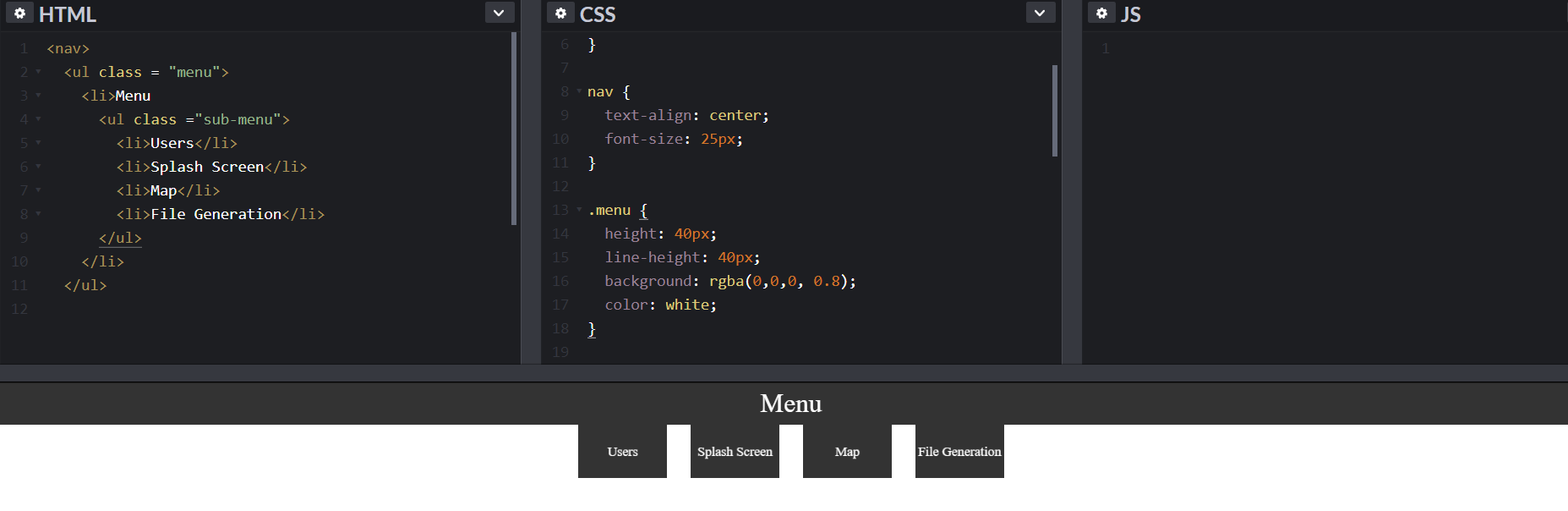The width and height of the screenshot is (1568, 511).
Task: Fold the nav rule on CSS line 8
Action: point(579,91)
